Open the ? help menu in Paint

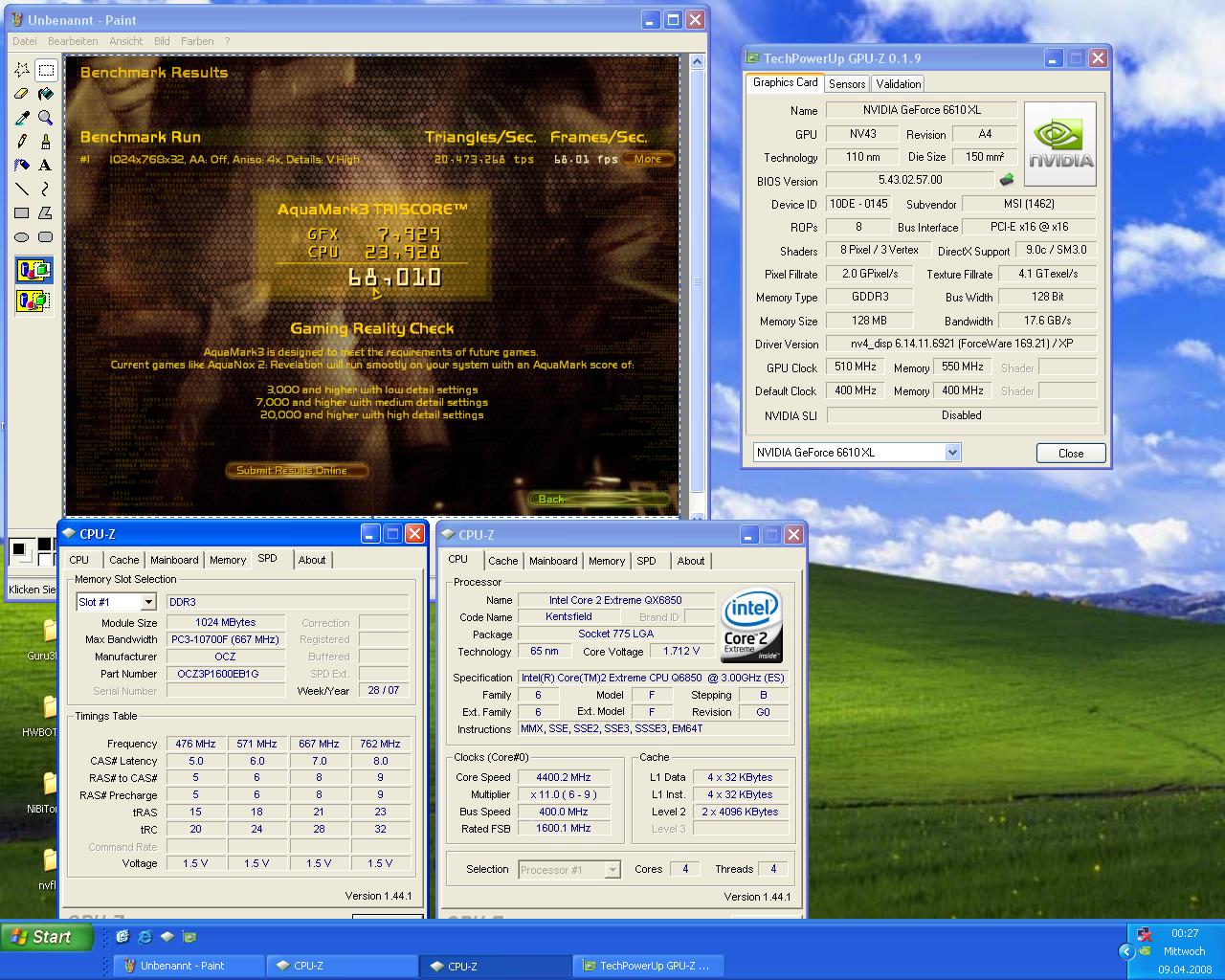tap(227, 41)
